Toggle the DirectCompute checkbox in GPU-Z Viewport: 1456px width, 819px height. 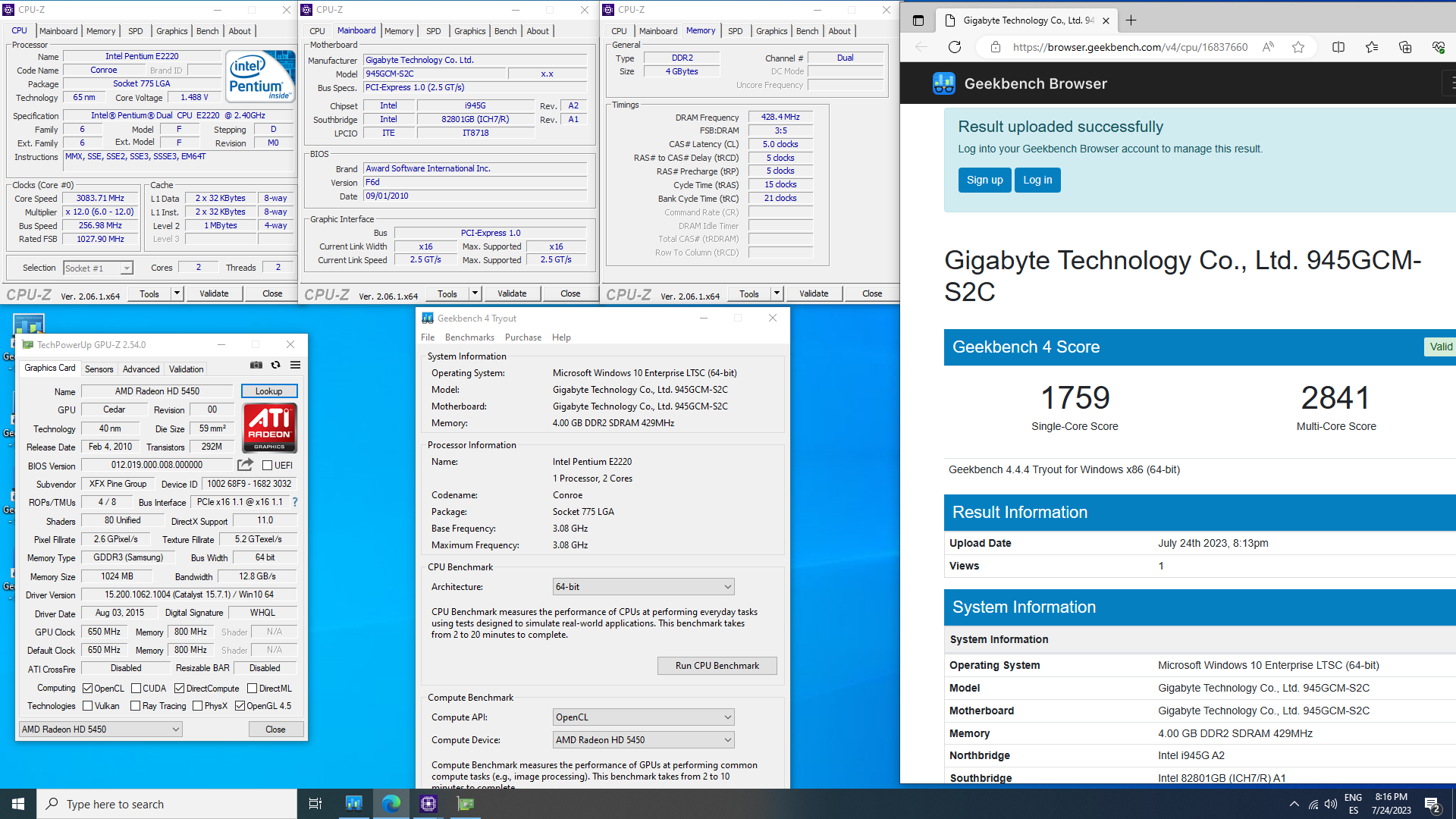point(179,689)
